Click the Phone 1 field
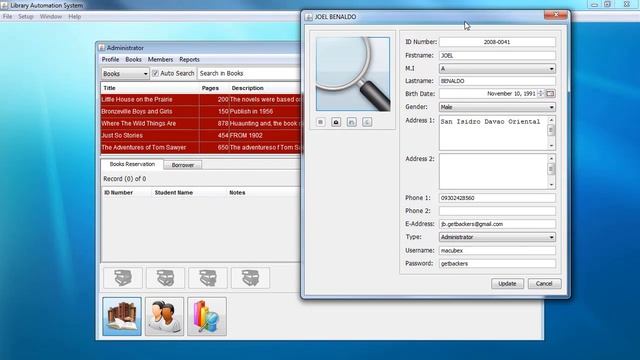This screenshot has height=360, width=640. (497, 198)
